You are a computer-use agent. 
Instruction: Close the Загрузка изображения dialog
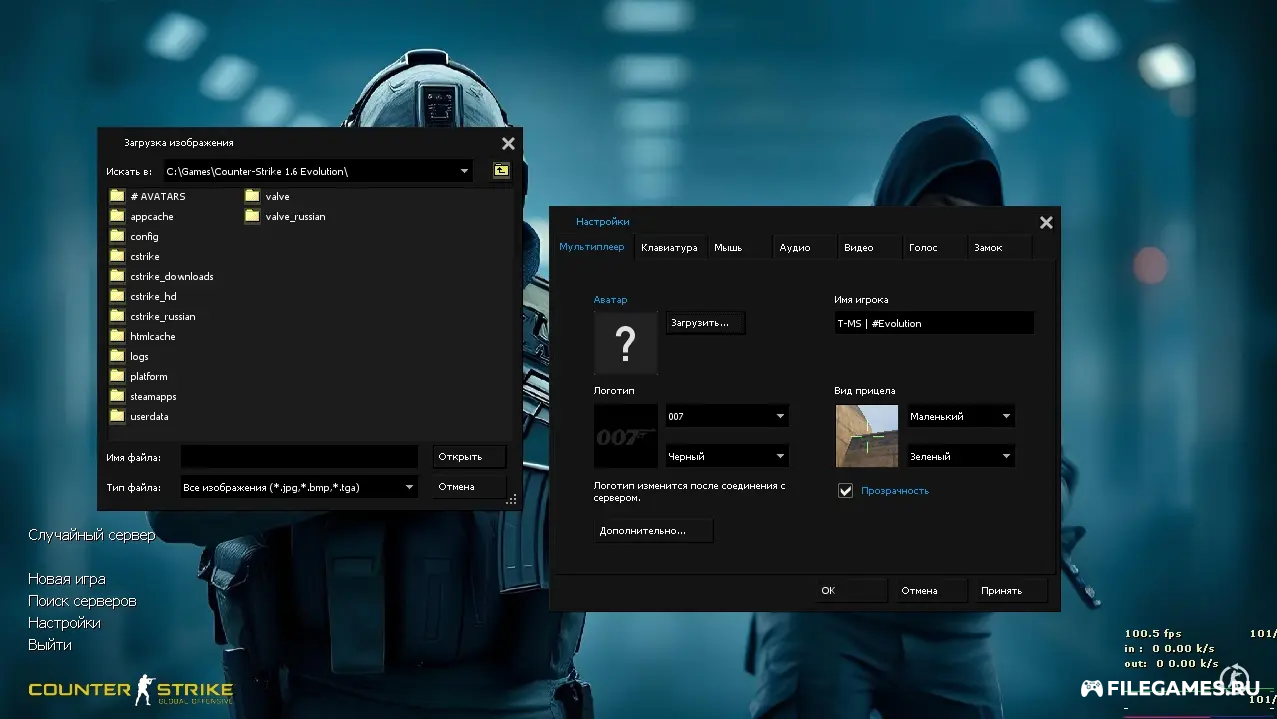(x=508, y=144)
